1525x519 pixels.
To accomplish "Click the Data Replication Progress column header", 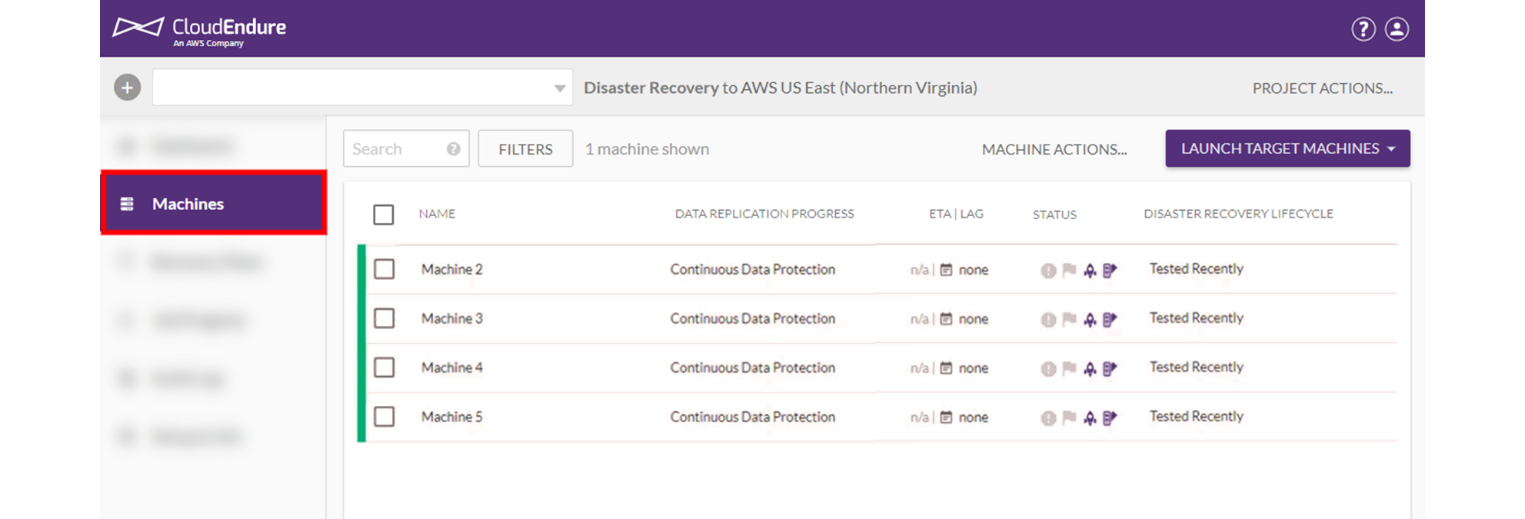I will (765, 214).
